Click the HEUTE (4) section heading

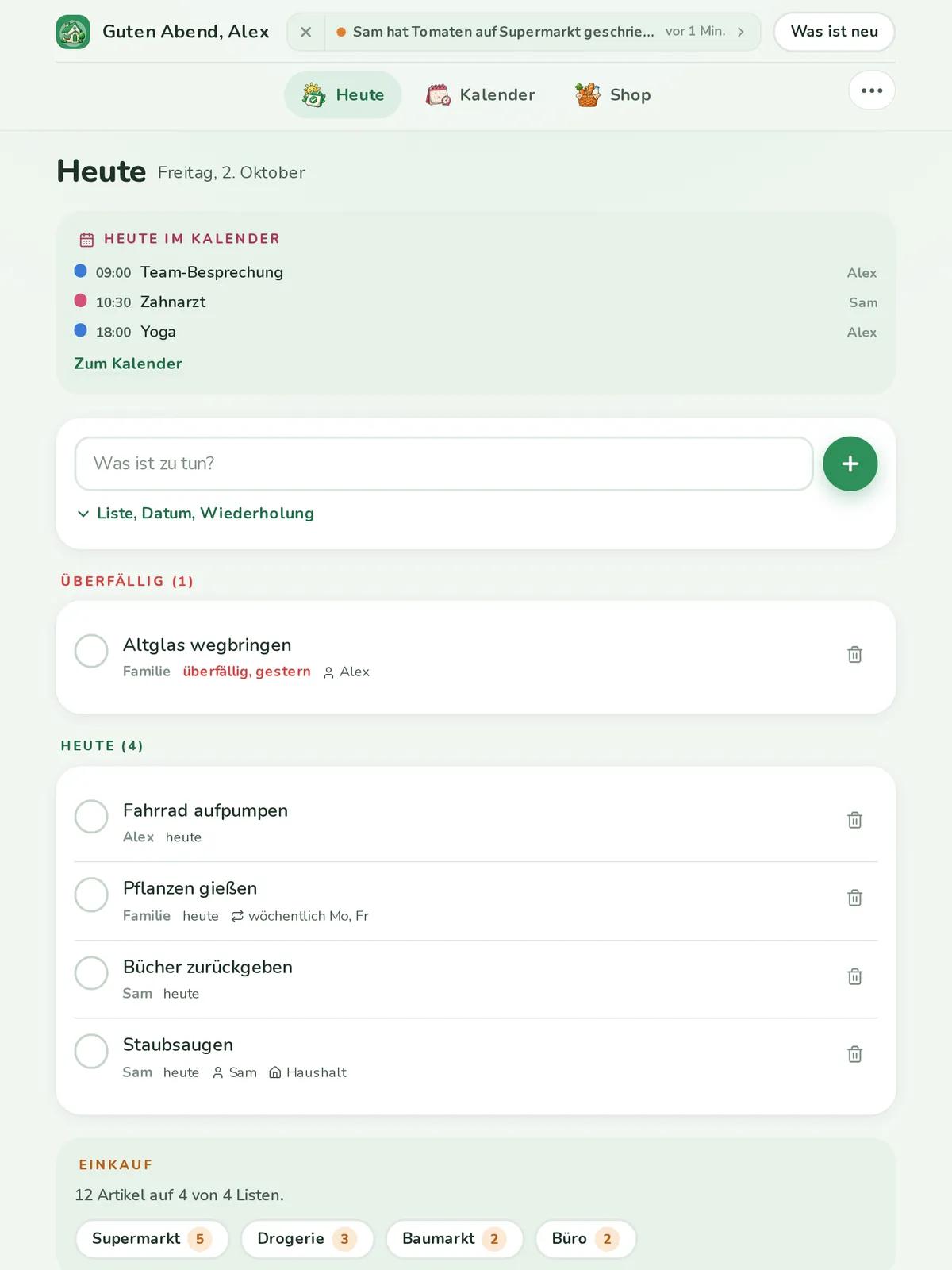[x=102, y=746]
